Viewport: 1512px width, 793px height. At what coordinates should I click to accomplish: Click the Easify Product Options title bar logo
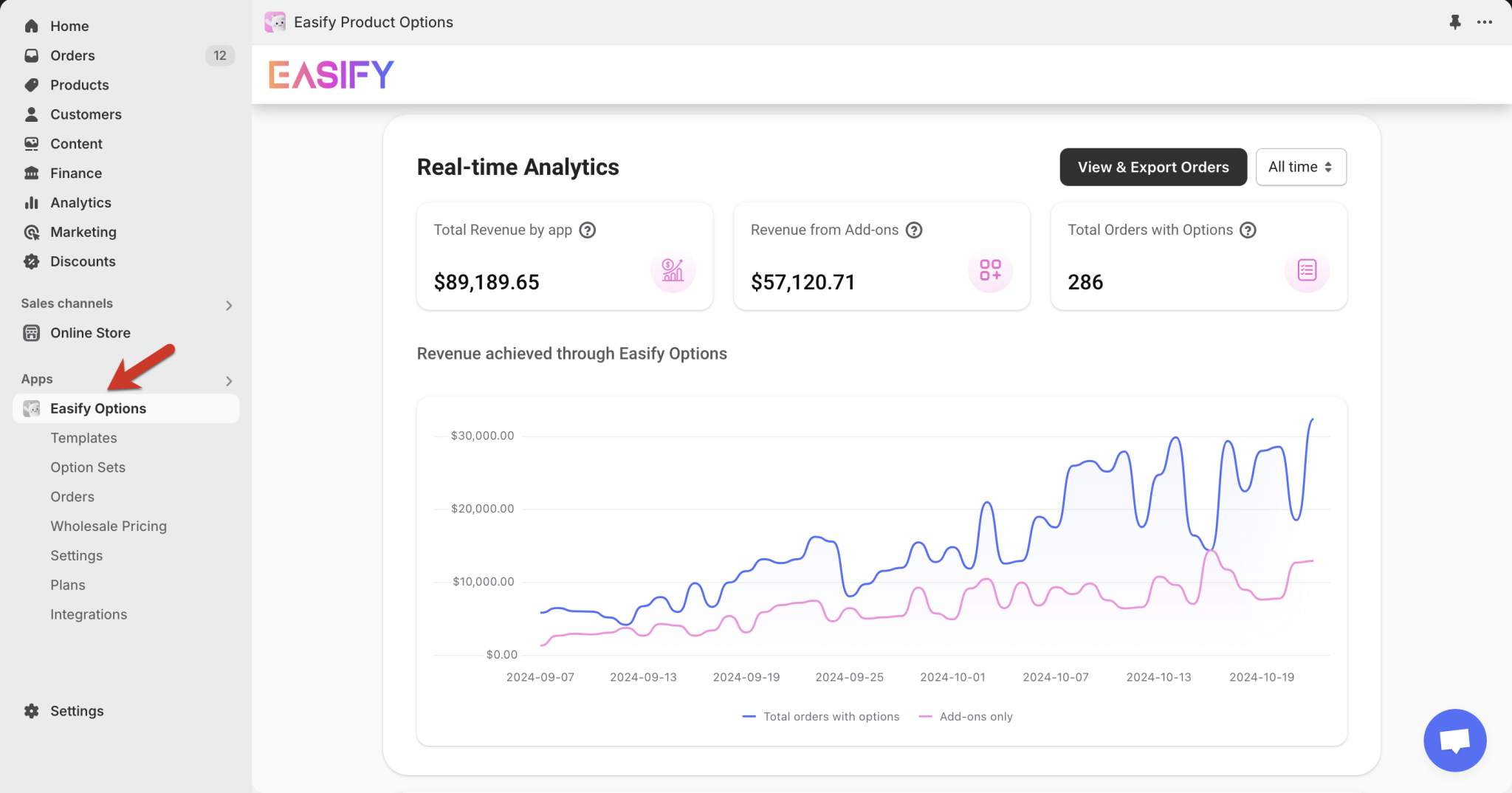click(275, 21)
